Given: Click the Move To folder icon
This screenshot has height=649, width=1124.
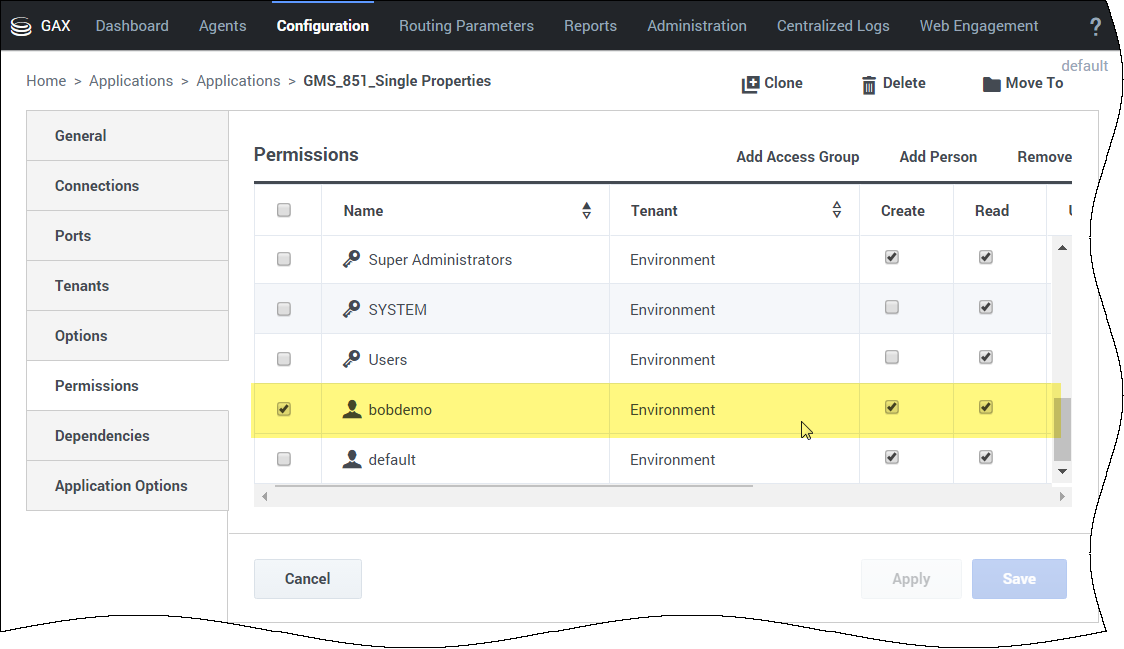Looking at the screenshot, I should pyautogui.click(x=991, y=84).
